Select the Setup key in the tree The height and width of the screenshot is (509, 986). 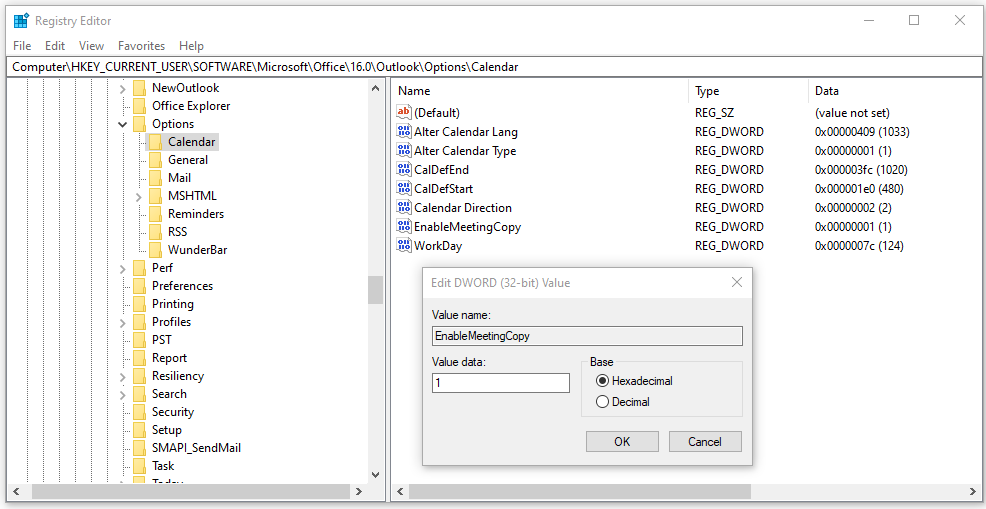click(167, 430)
